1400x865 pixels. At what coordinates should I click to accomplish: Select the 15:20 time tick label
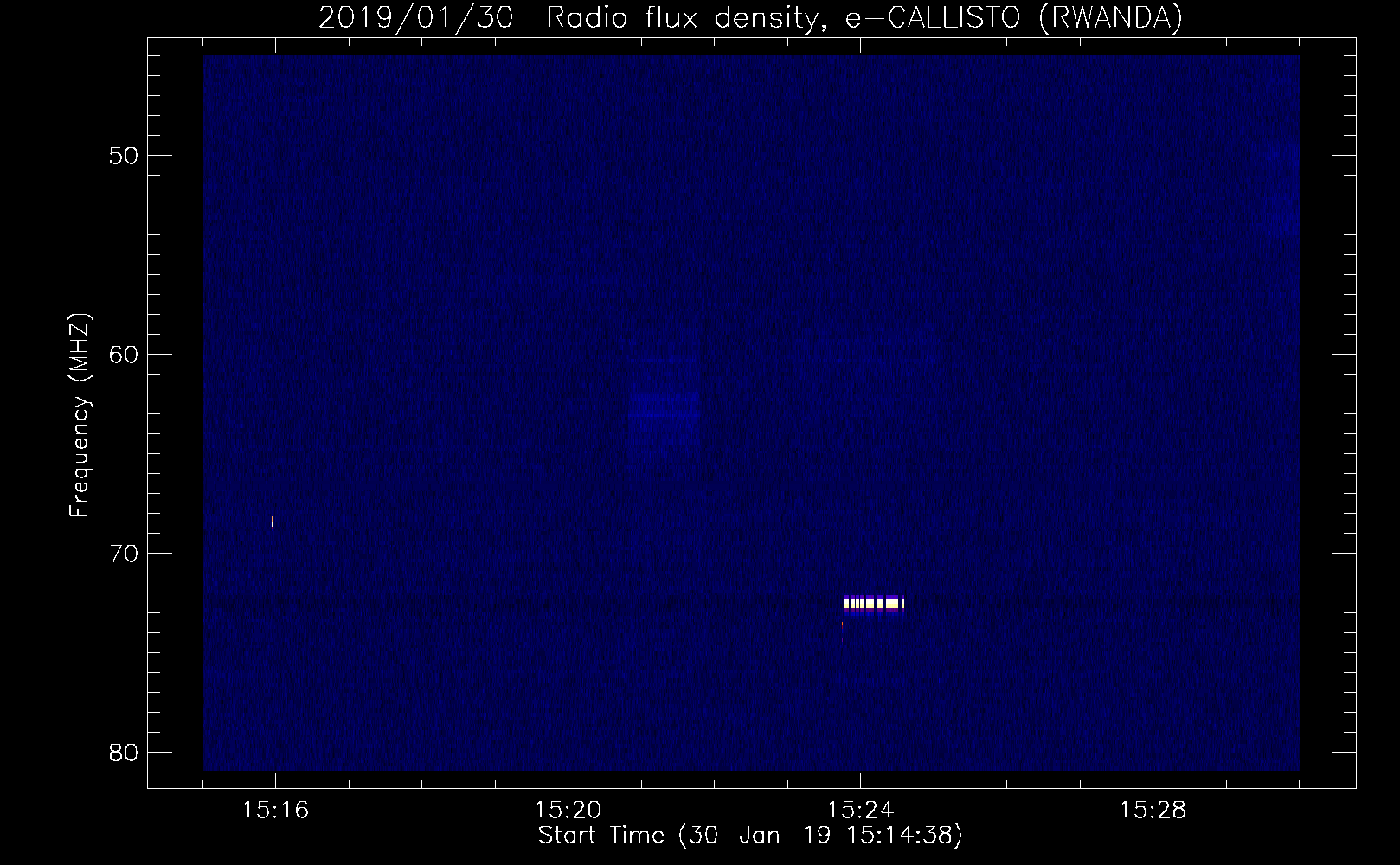click(x=568, y=811)
